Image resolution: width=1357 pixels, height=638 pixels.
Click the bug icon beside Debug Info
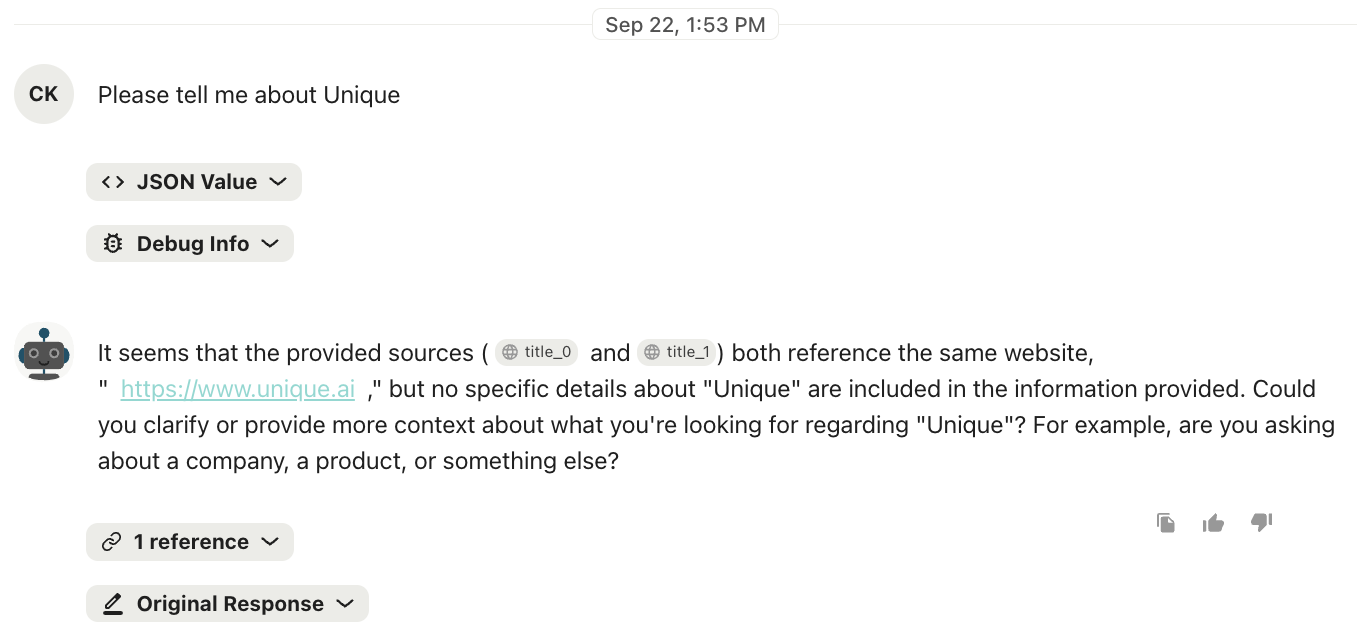pos(113,244)
